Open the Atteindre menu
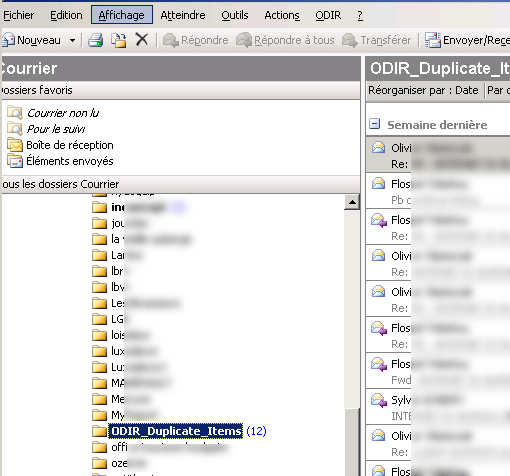 point(183,15)
